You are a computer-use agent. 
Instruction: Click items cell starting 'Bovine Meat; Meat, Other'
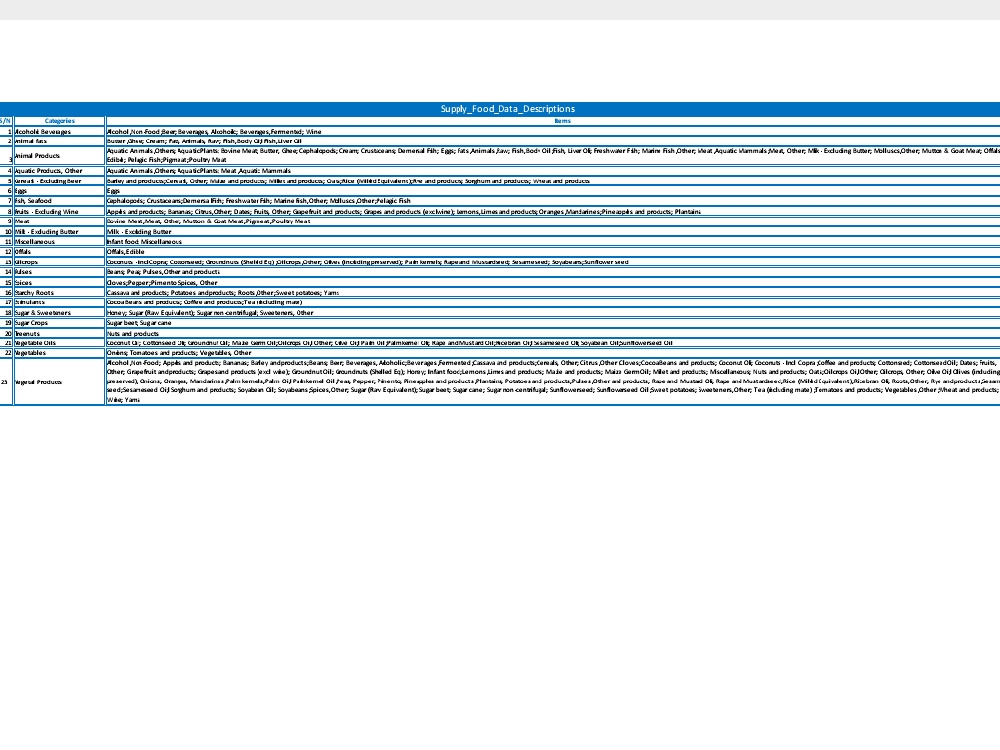click(553, 221)
